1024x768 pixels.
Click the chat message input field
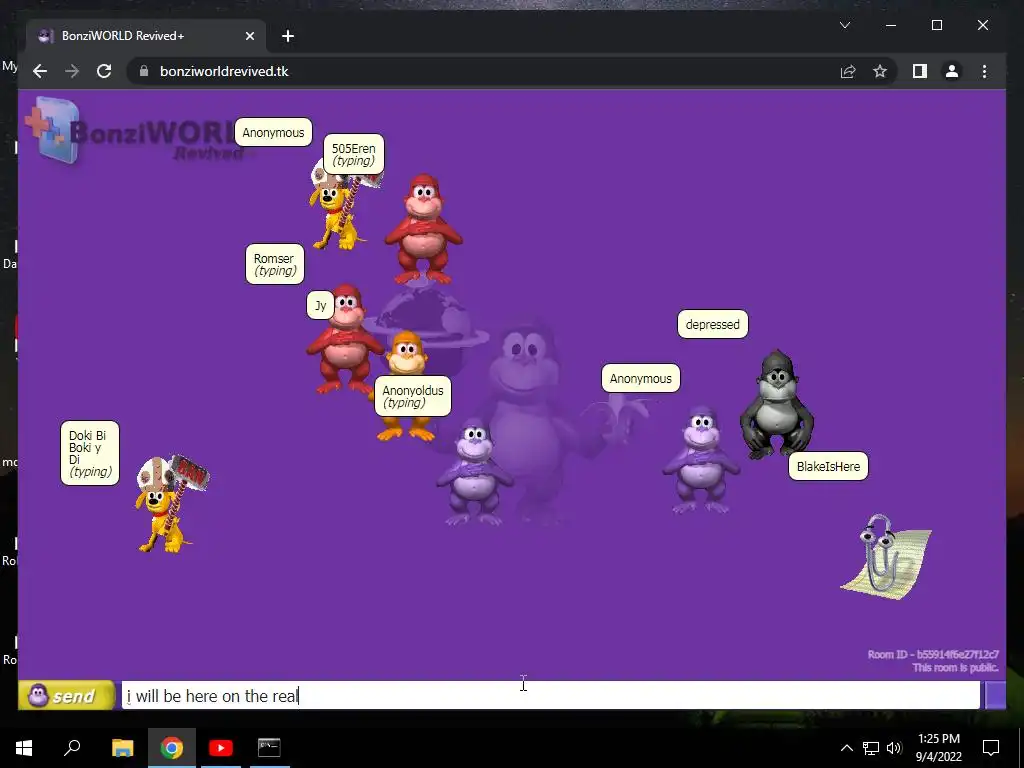[551, 696]
